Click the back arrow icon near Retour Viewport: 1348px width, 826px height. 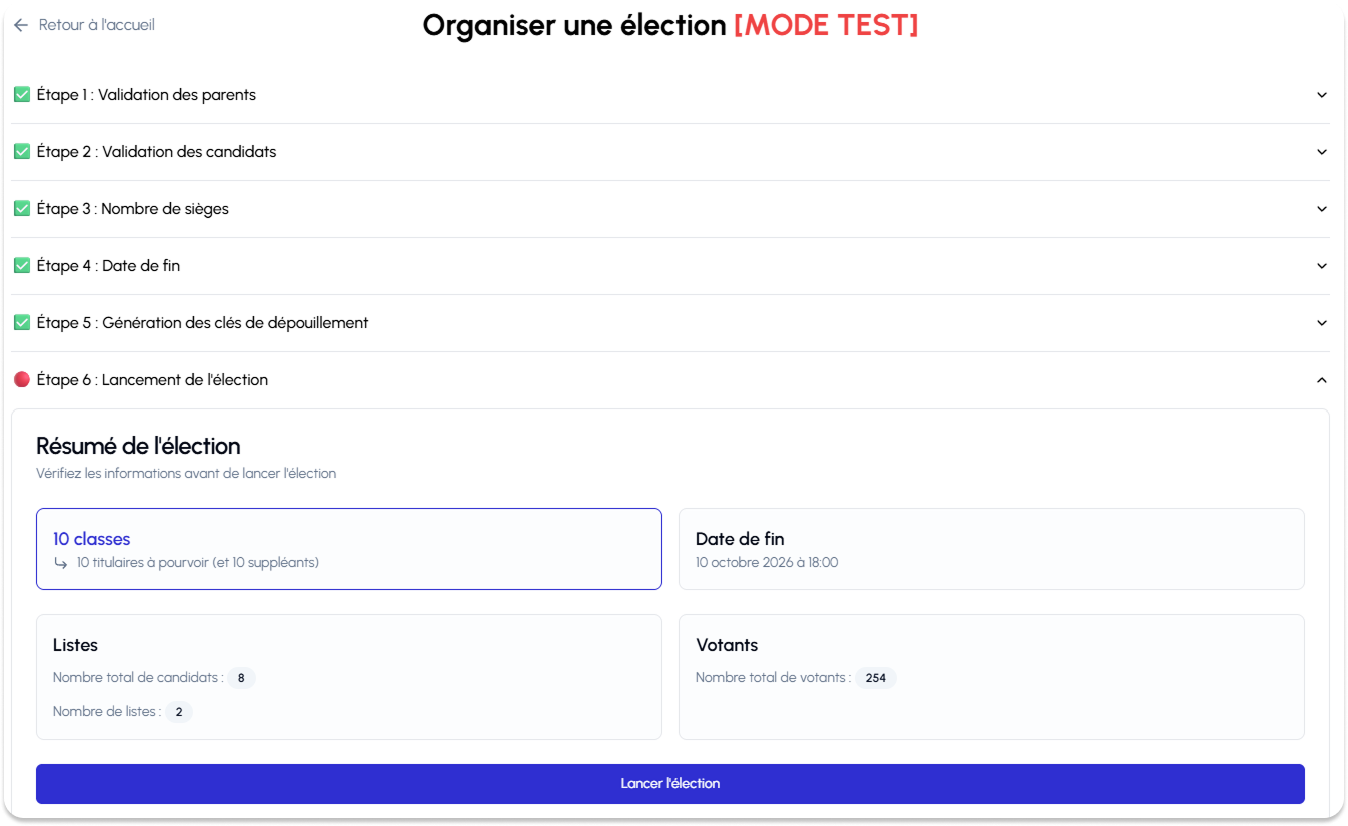(x=21, y=25)
